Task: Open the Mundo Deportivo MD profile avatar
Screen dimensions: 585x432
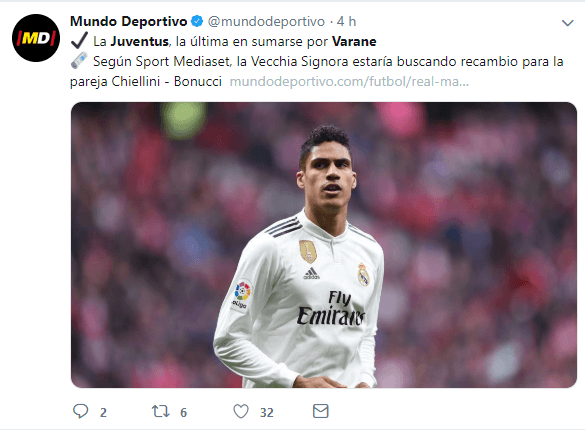Action: [x=36, y=38]
